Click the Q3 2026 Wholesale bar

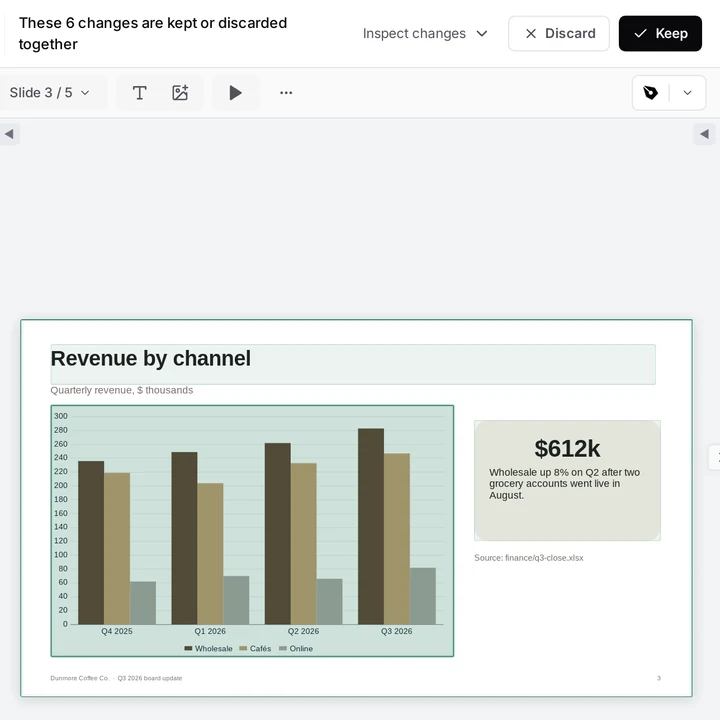pyautogui.click(x=371, y=526)
